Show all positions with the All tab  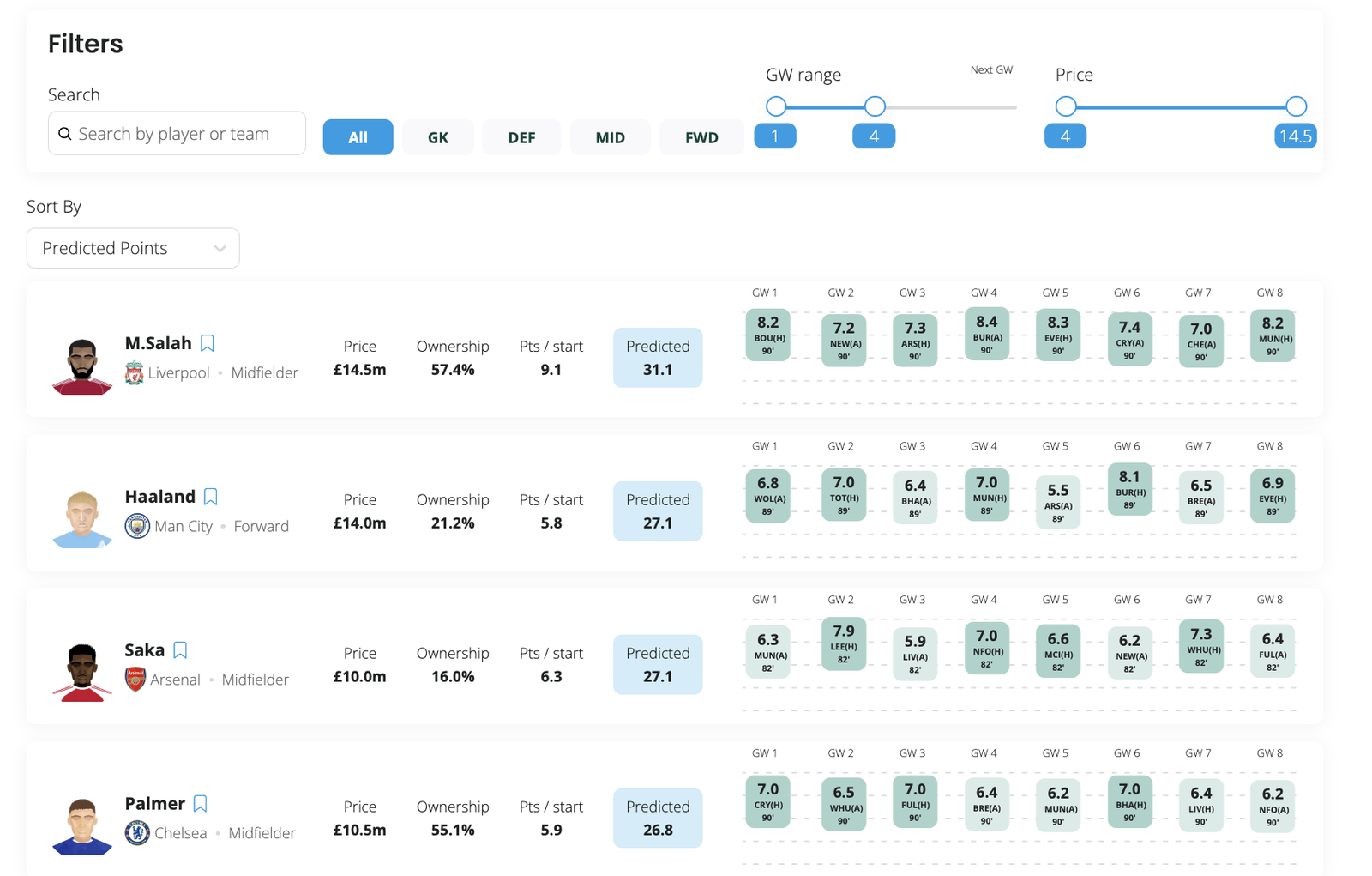(x=358, y=137)
